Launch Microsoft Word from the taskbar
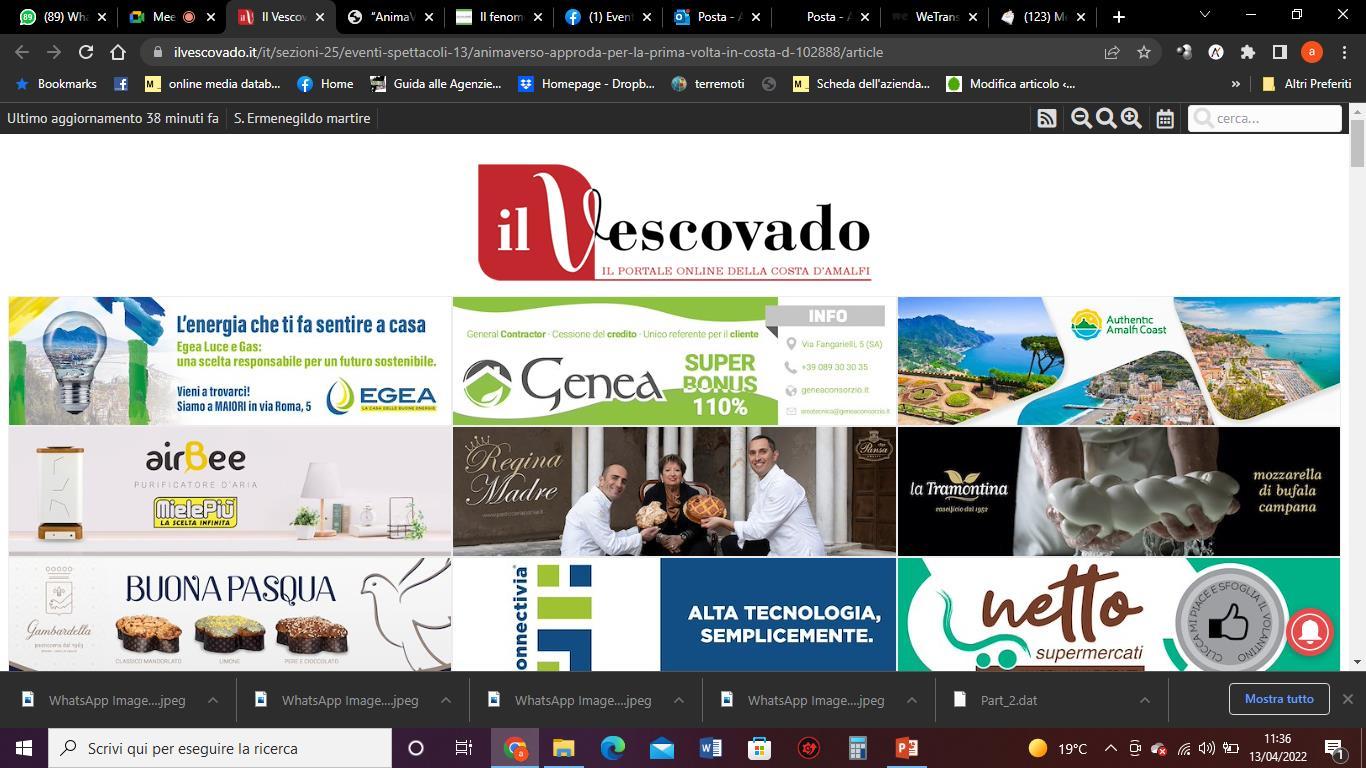Screen dimensions: 1366x768 [711, 748]
